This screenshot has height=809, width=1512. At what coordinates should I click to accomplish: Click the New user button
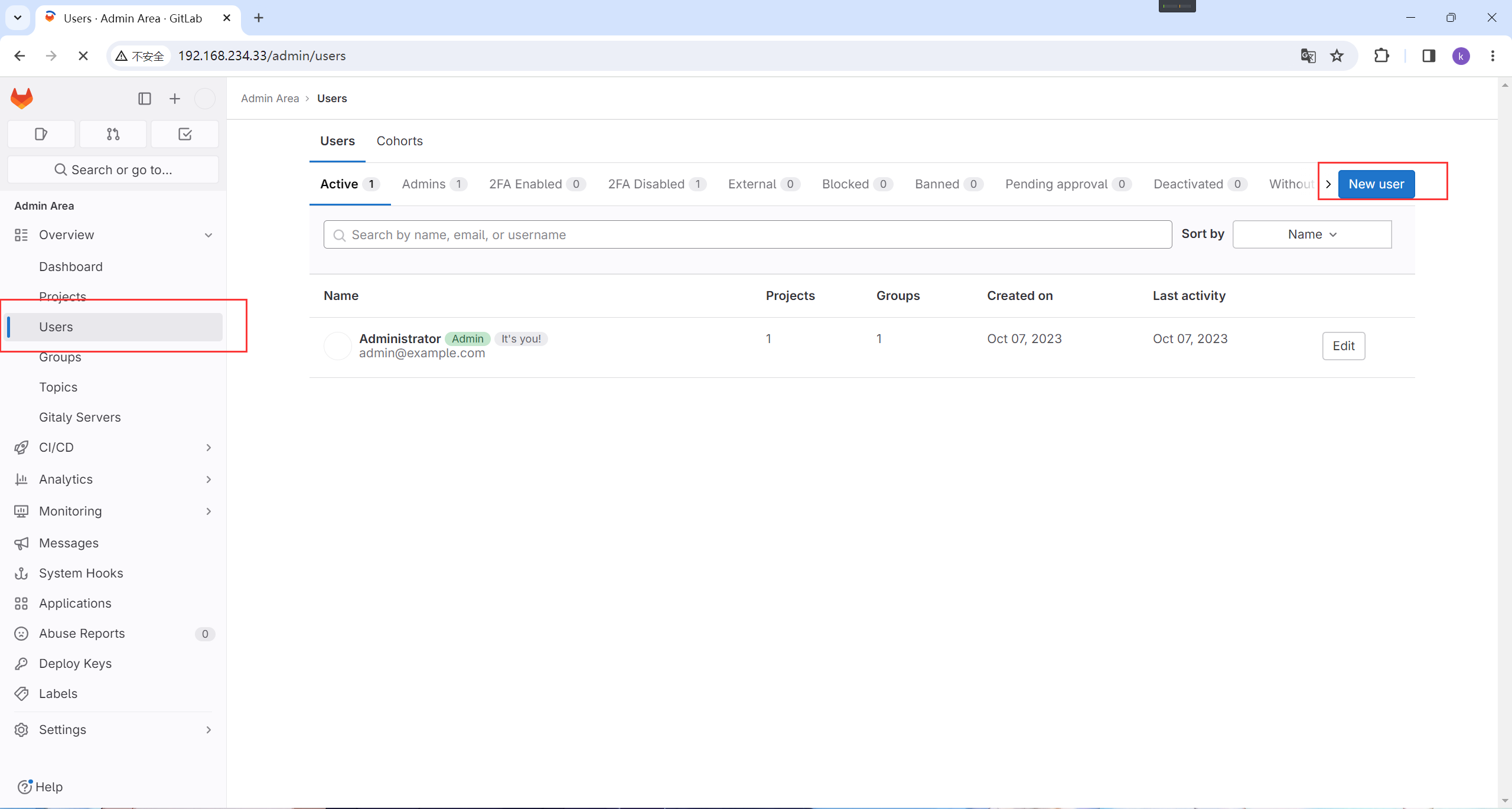point(1376,184)
